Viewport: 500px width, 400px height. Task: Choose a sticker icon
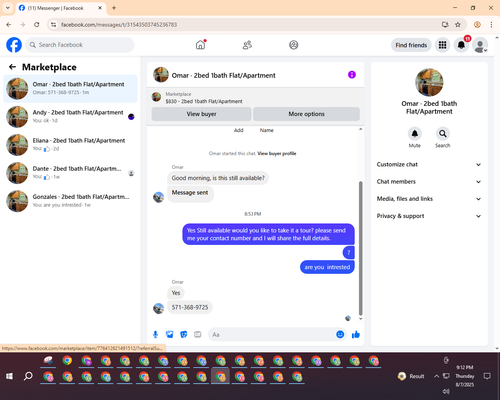pos(184,334)
